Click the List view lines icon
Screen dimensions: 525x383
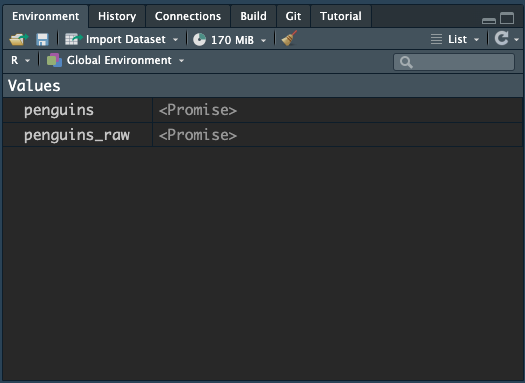[x=436, y=39]
